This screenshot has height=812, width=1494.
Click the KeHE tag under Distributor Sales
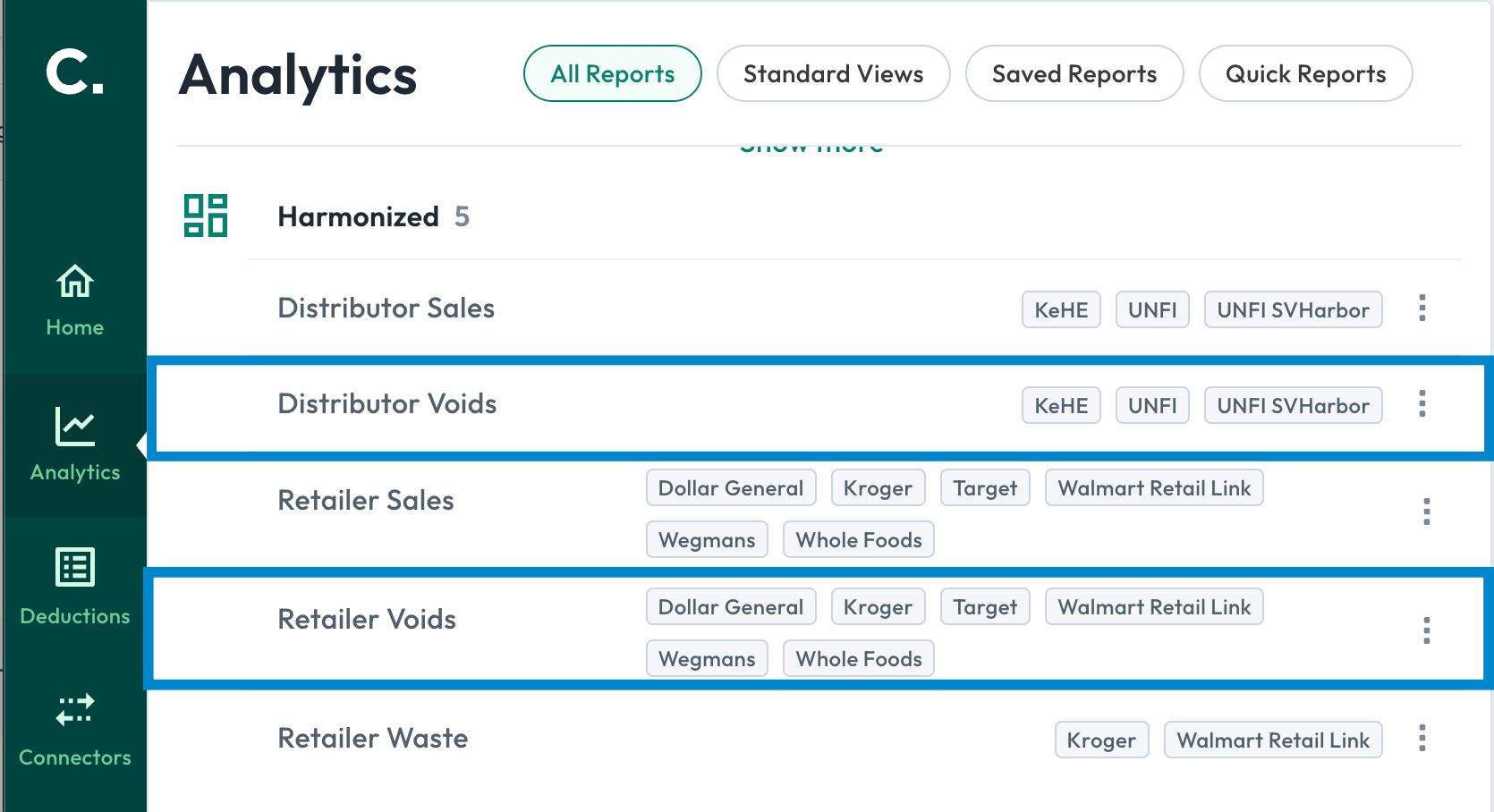pos(1061,310)
